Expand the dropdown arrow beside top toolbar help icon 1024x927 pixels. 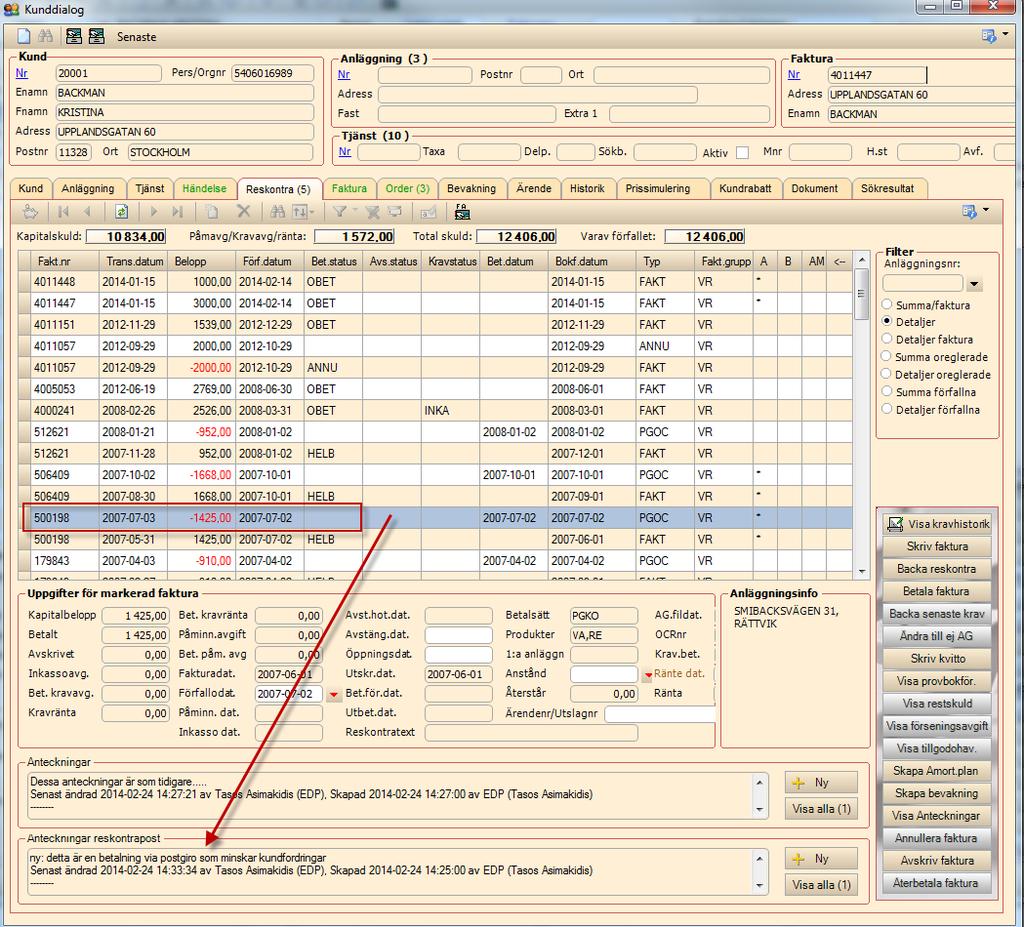point(1005,34)
